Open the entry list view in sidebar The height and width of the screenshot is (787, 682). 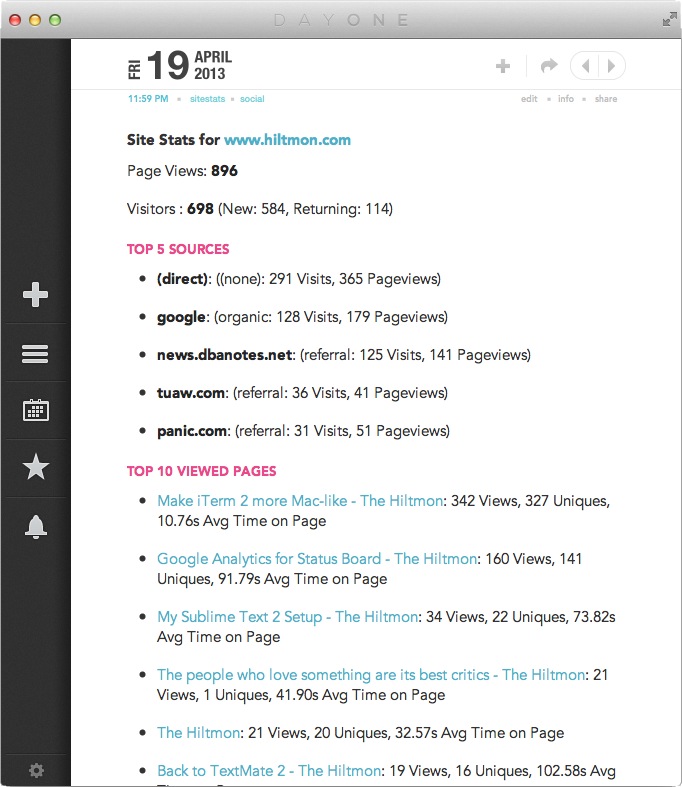pyautogui.click(x=35, y=354)
